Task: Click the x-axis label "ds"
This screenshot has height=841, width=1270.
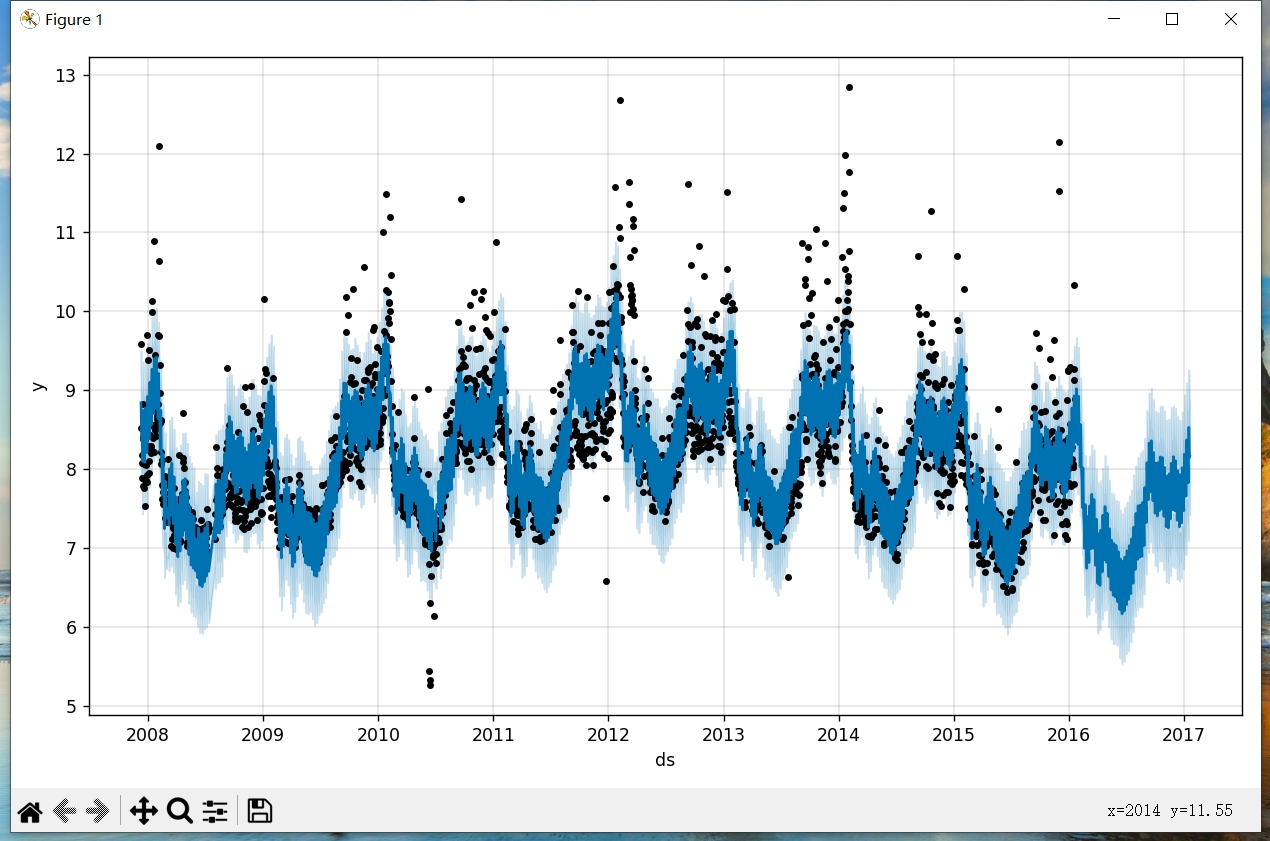Action: (x=665, y=760)
